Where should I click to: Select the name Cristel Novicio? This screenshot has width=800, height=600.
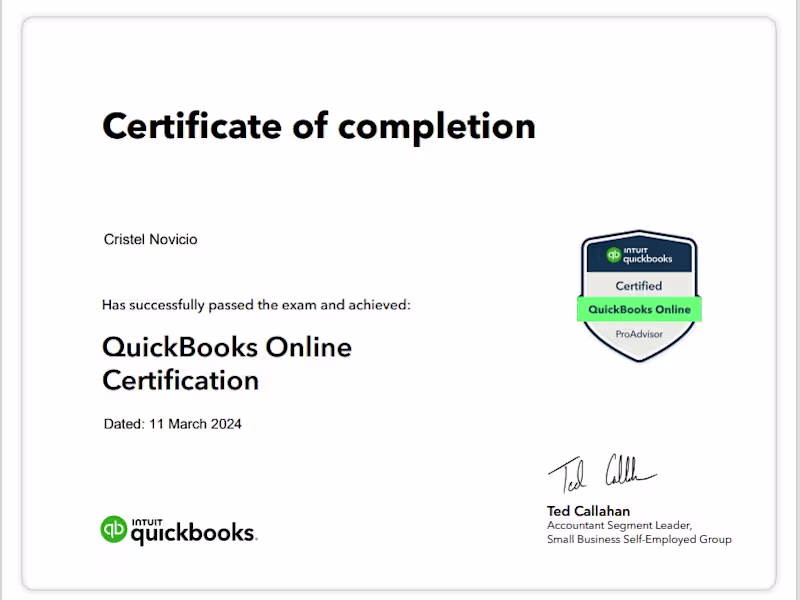click(x=151, y=239)
